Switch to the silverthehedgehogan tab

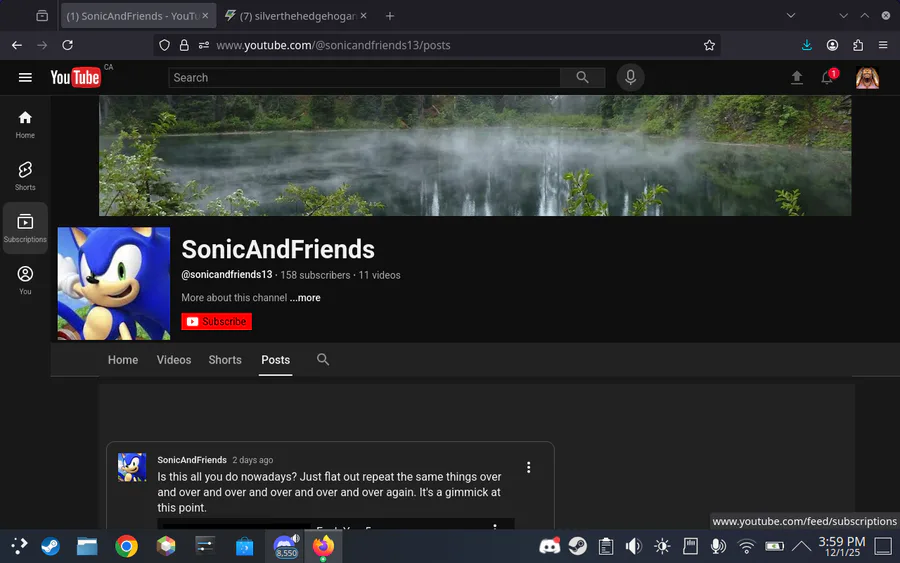[297, 16]
